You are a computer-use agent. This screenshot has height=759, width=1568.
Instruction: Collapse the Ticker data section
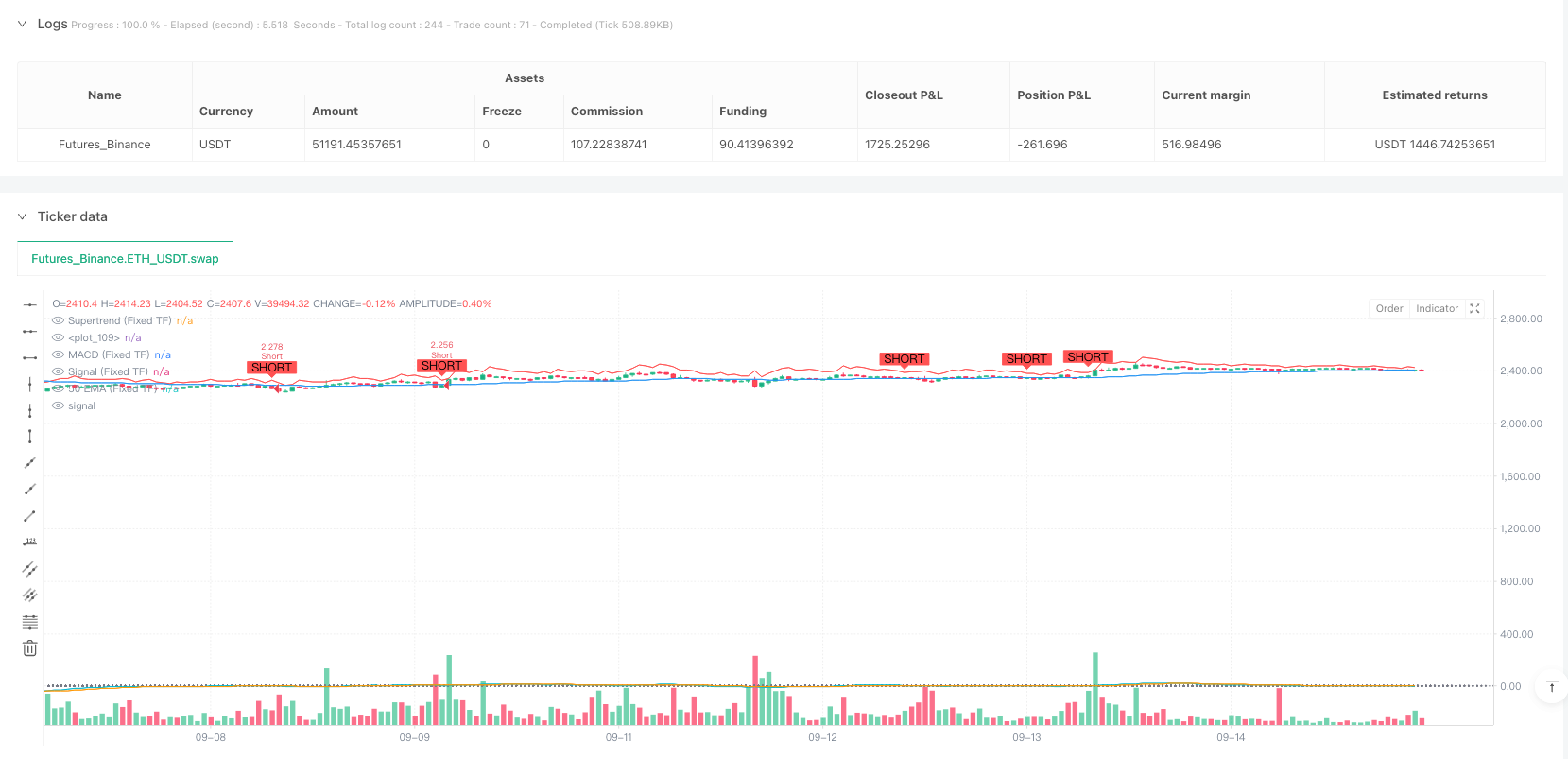pos(23,217)
